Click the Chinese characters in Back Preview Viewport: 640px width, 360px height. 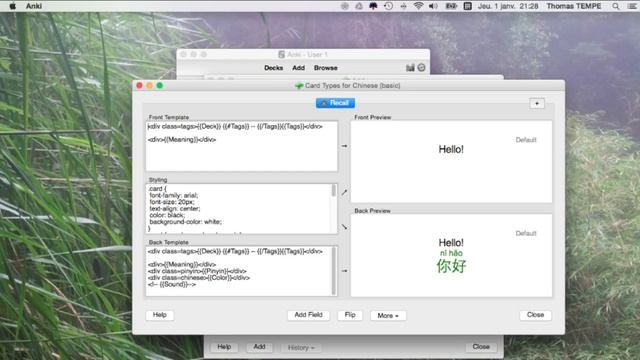pos(451,266)
